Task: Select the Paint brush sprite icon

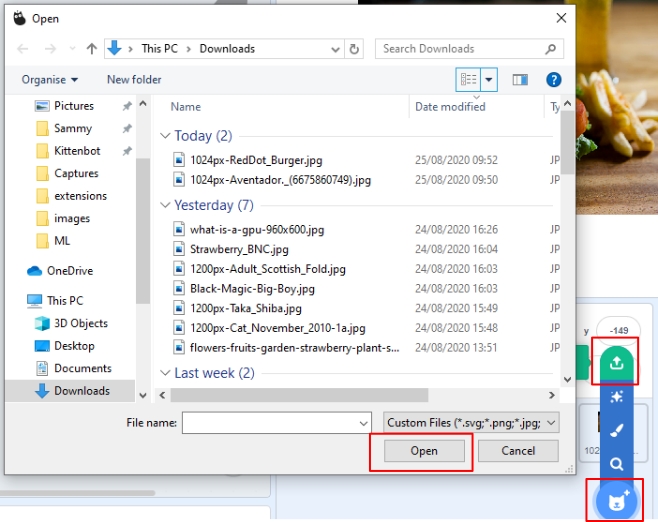Action: (616, 431)
